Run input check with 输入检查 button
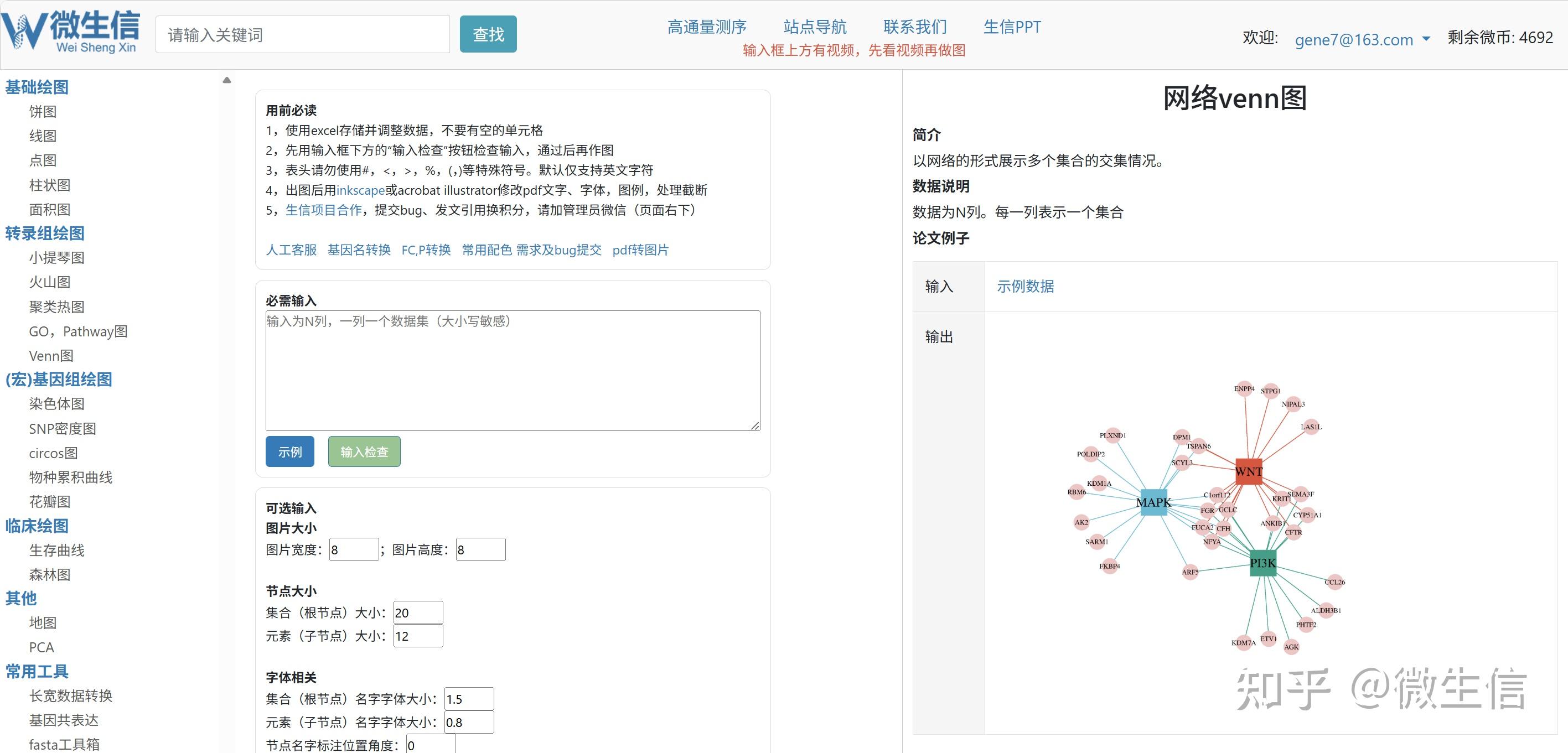1568x753 pixels. pos(364,451)
